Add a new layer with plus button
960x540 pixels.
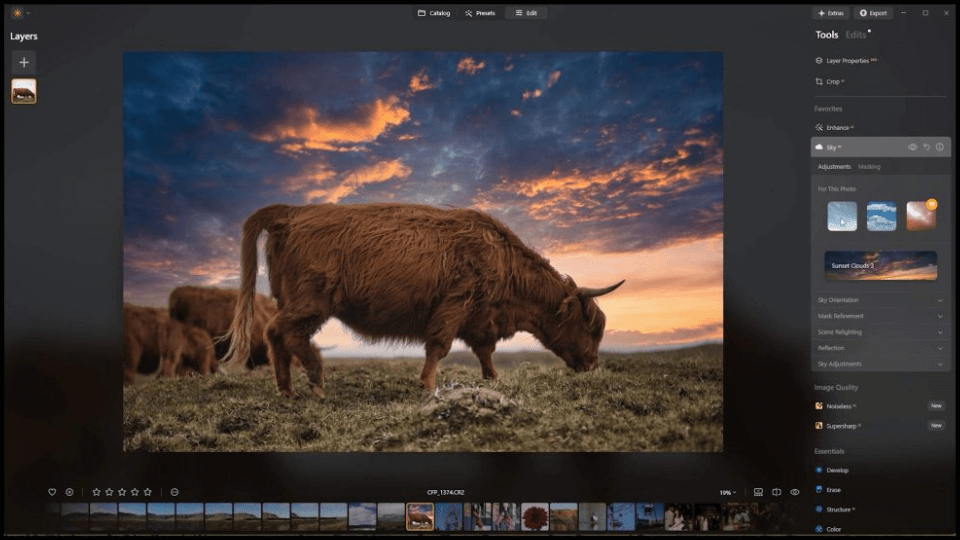[x=24, y=62]
